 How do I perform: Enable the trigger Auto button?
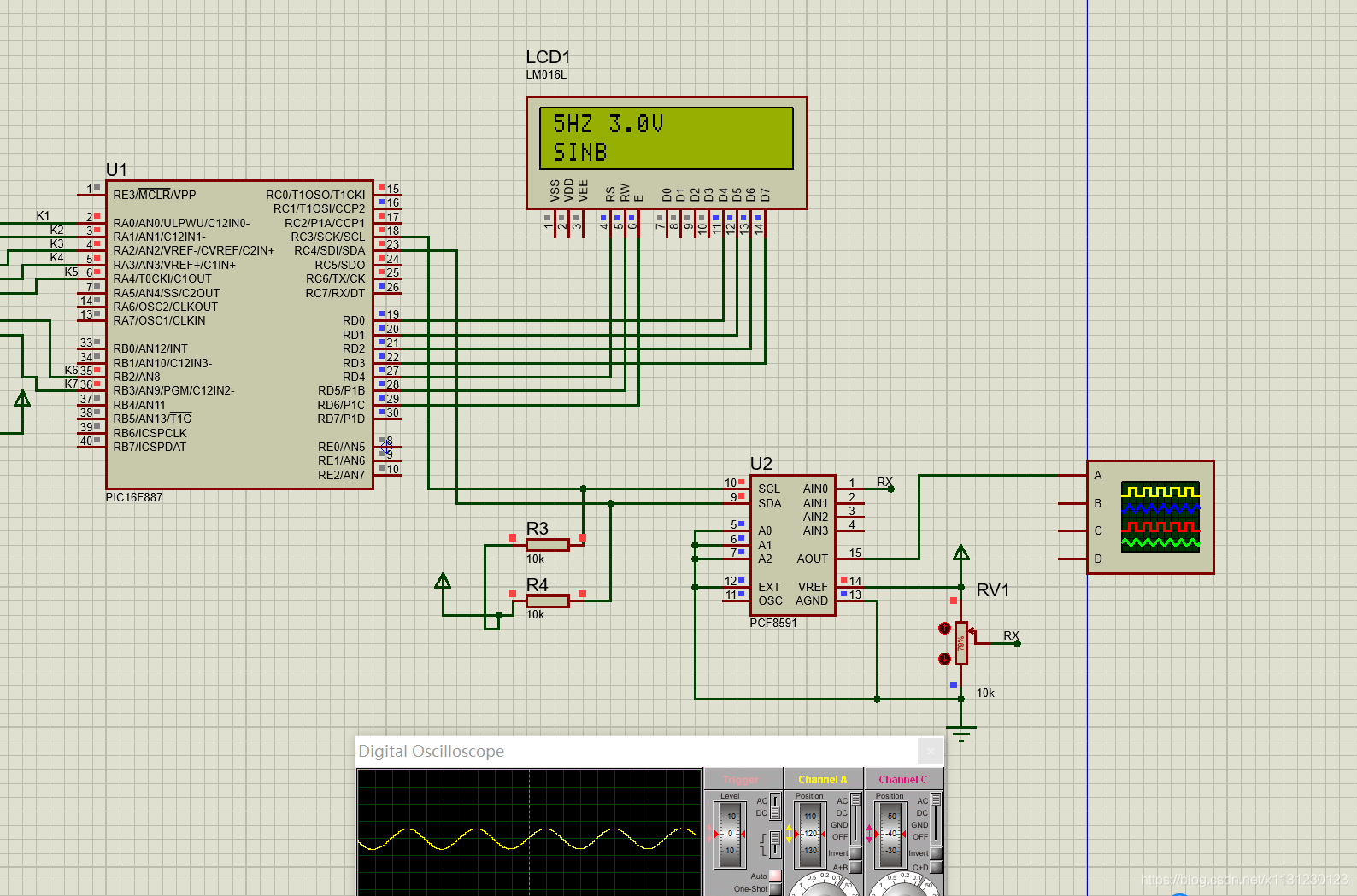click(x=775, y=876)
